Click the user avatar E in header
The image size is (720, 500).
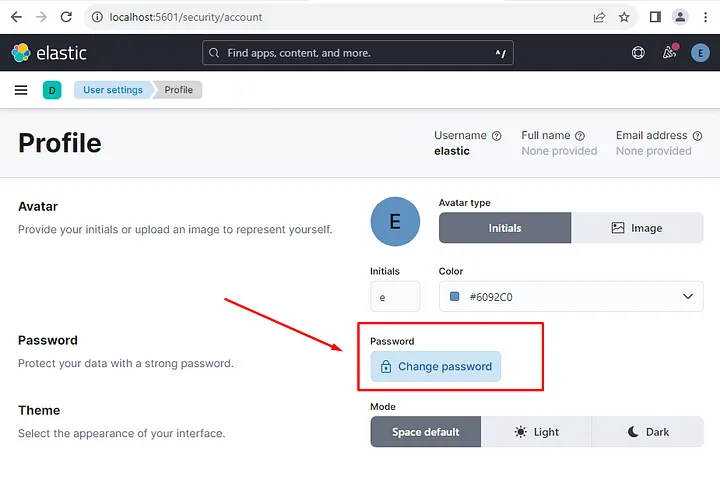coord(700,53)
